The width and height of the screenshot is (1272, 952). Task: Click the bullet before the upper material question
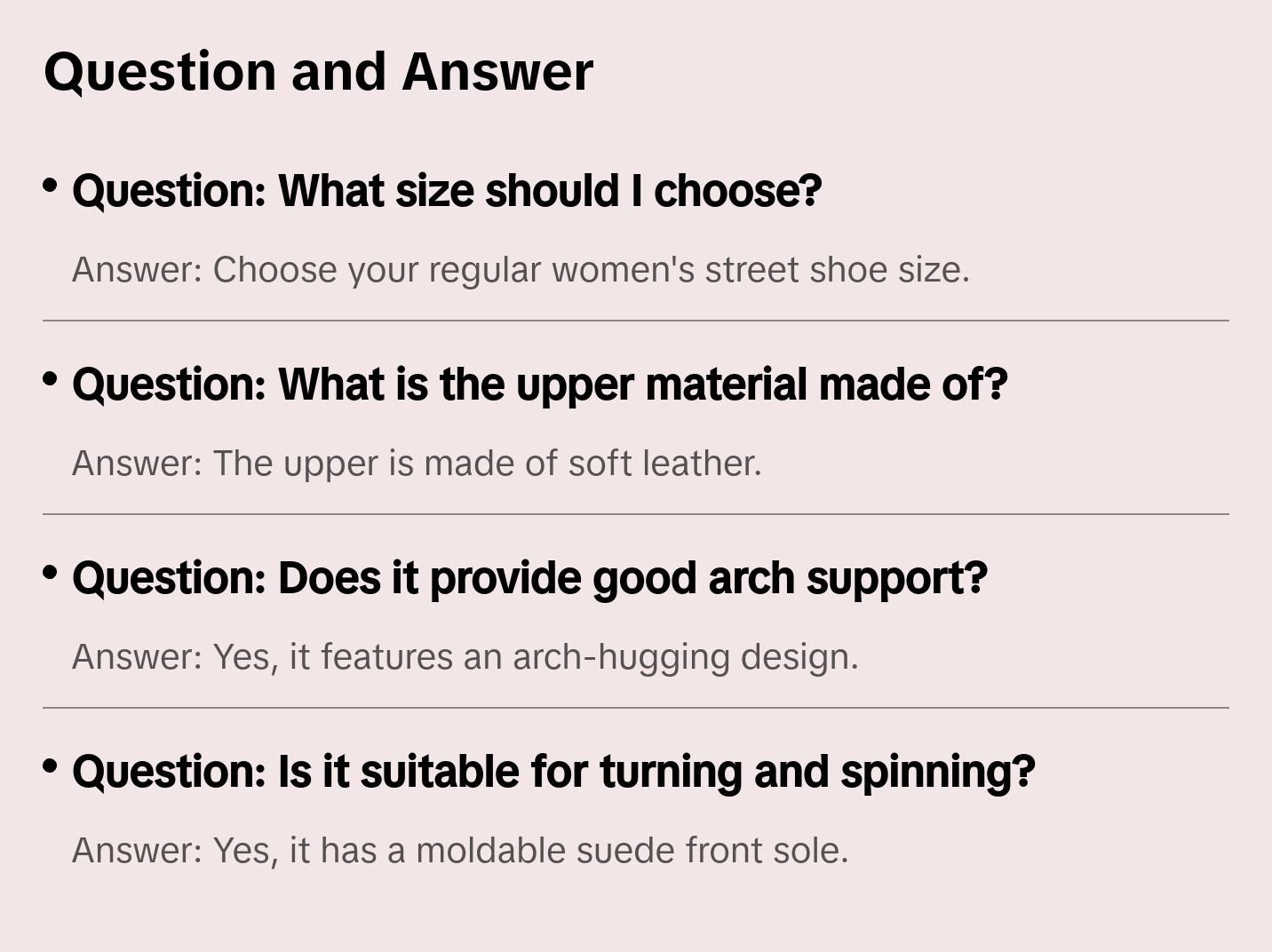(51, 379)
